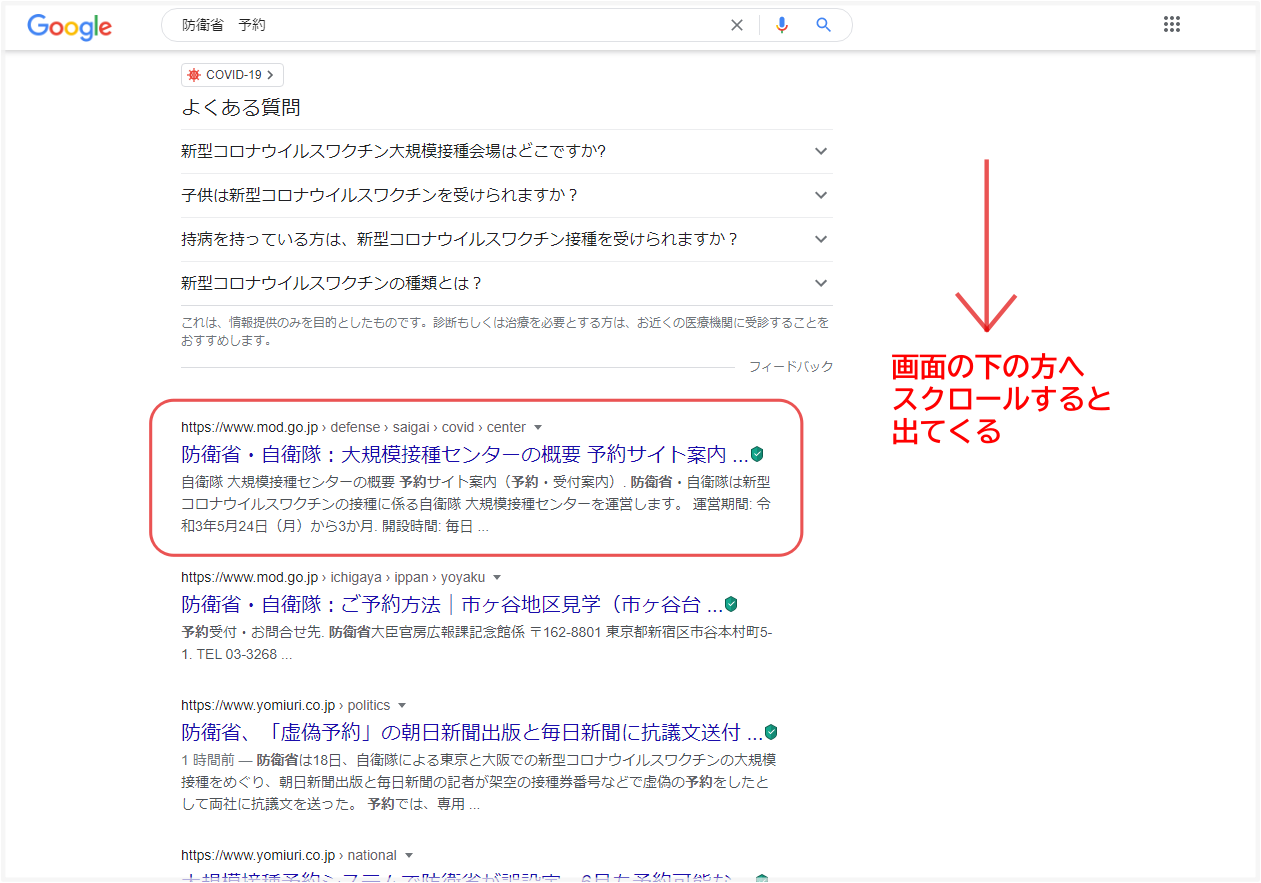
Task: Expand 新型コロナウイルスワクチン大規模接種会場はどこですか? question
Action: 506,151
